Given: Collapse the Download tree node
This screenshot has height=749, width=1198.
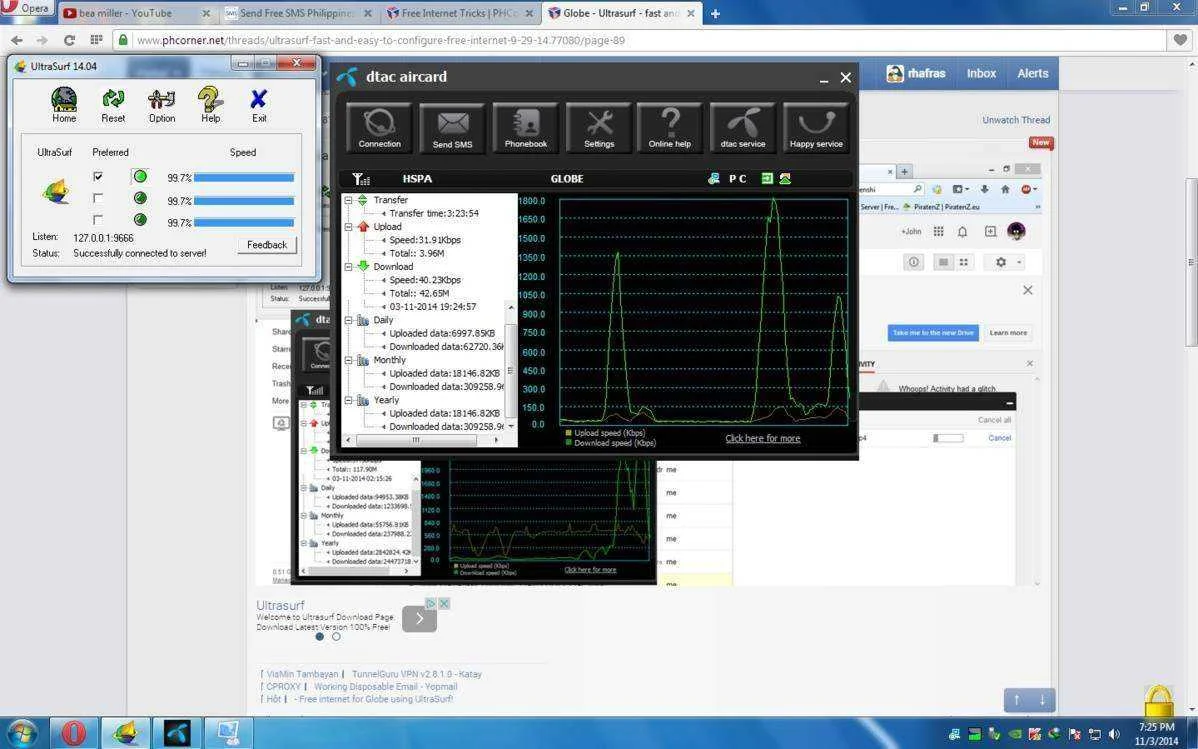Looking at the screenshot, I should point(348,267).
